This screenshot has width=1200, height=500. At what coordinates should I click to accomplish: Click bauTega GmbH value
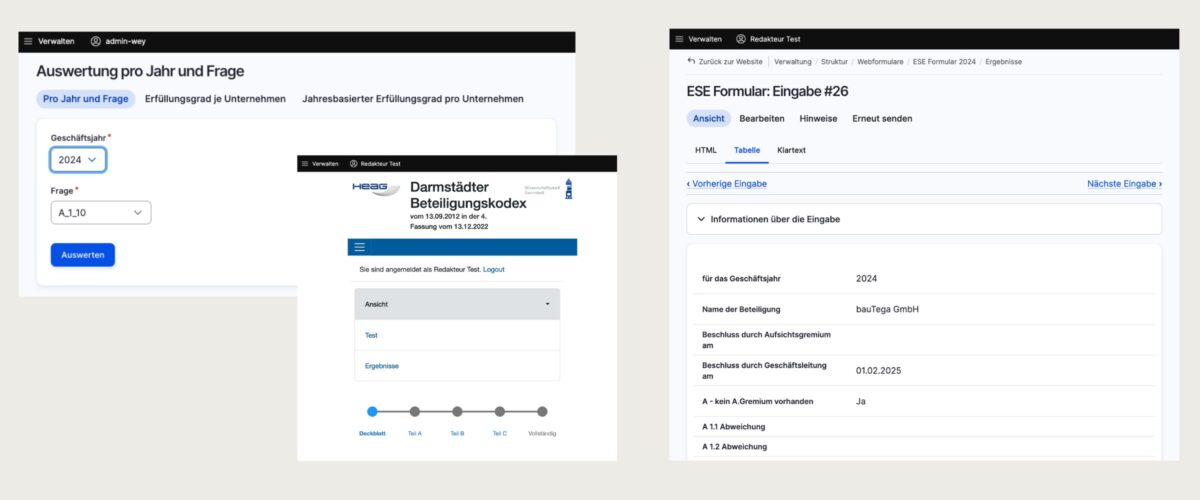887,309
